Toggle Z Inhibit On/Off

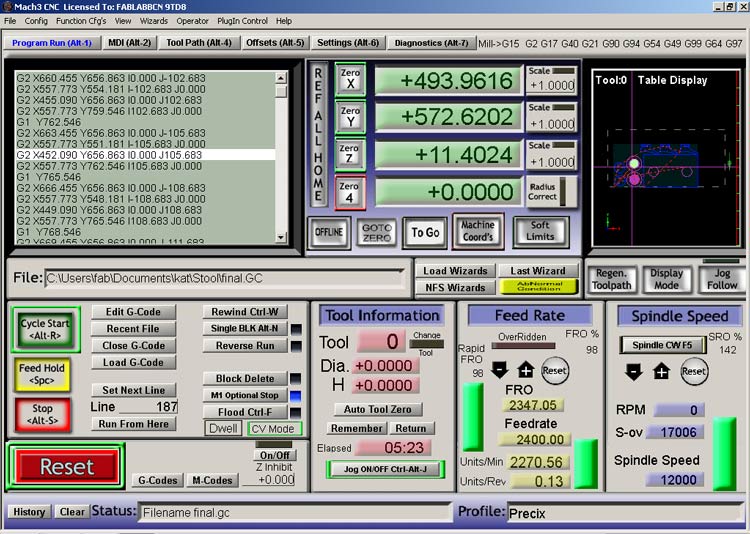tap(275, 455)
